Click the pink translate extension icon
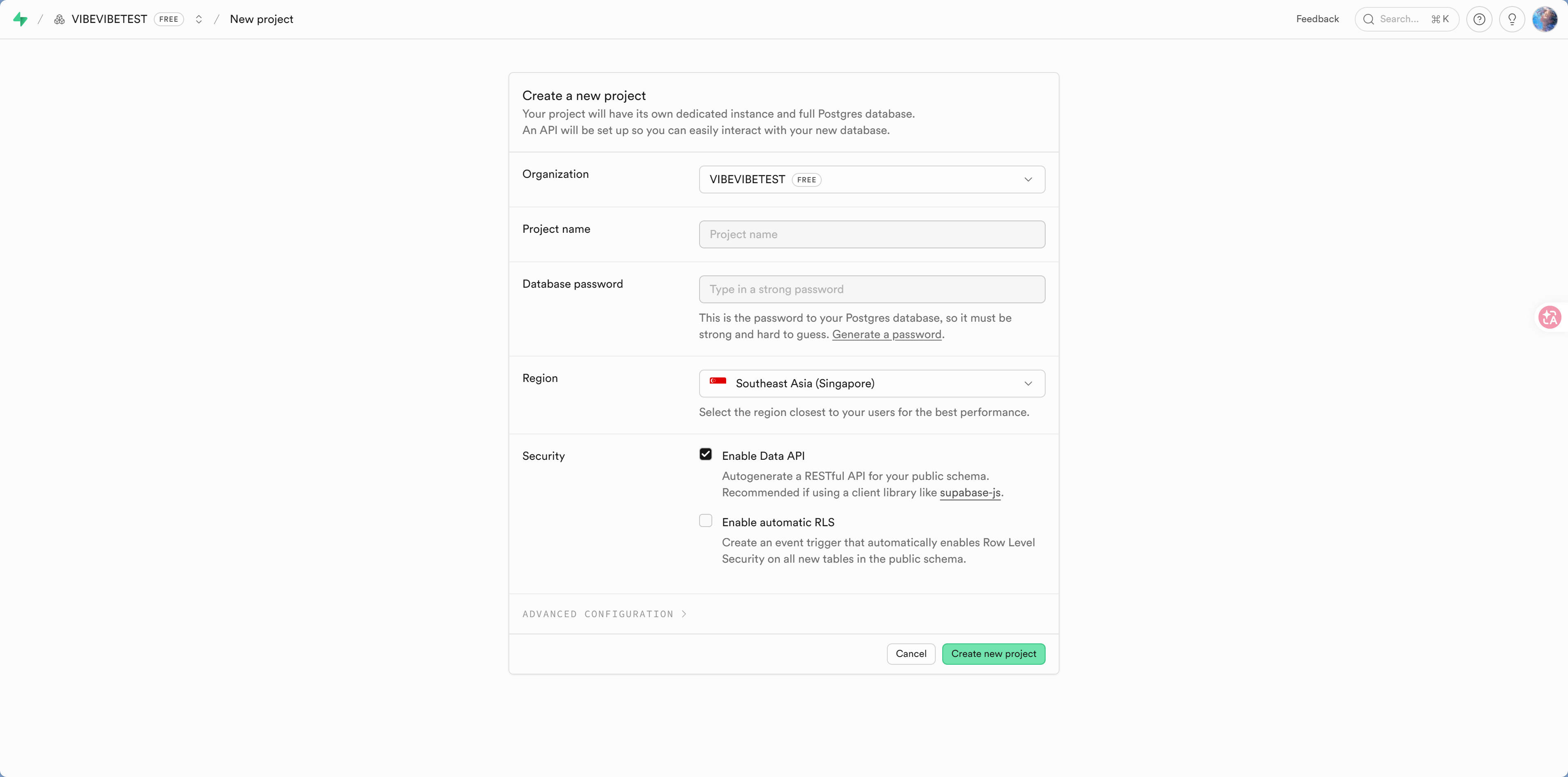The width and height of the screenshot is (1568, 777). (x=1549, y=317)
